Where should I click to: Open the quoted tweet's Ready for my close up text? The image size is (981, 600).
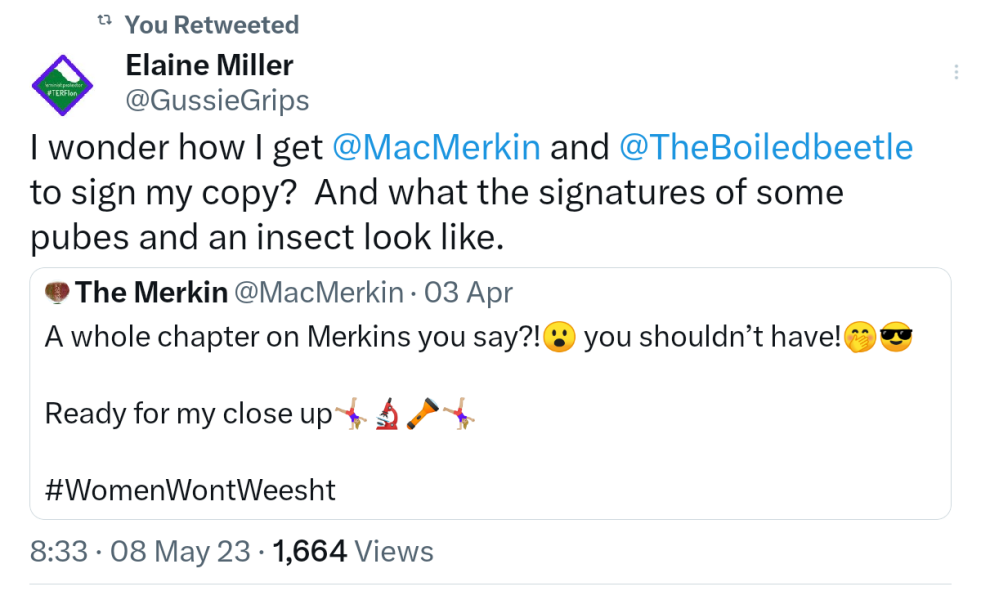click(188, 413)
